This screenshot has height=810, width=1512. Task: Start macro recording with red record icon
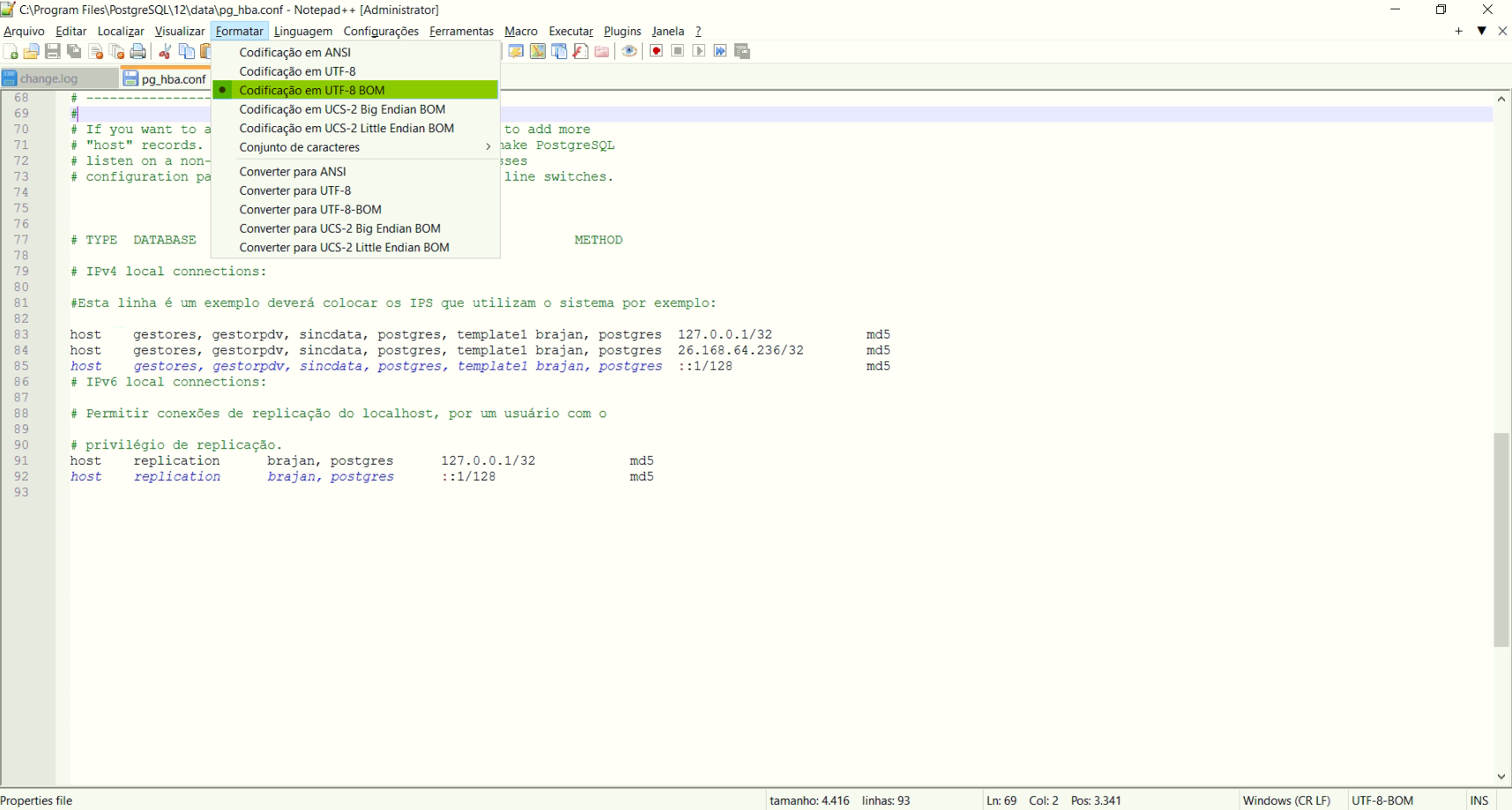tap(656, 51)
